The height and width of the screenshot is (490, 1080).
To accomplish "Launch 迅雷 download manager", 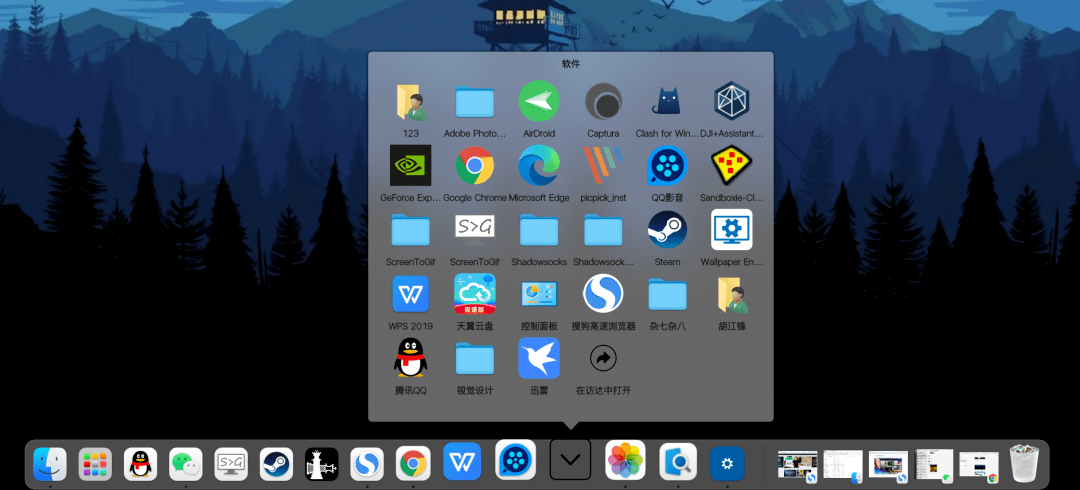I will point(539,358).
